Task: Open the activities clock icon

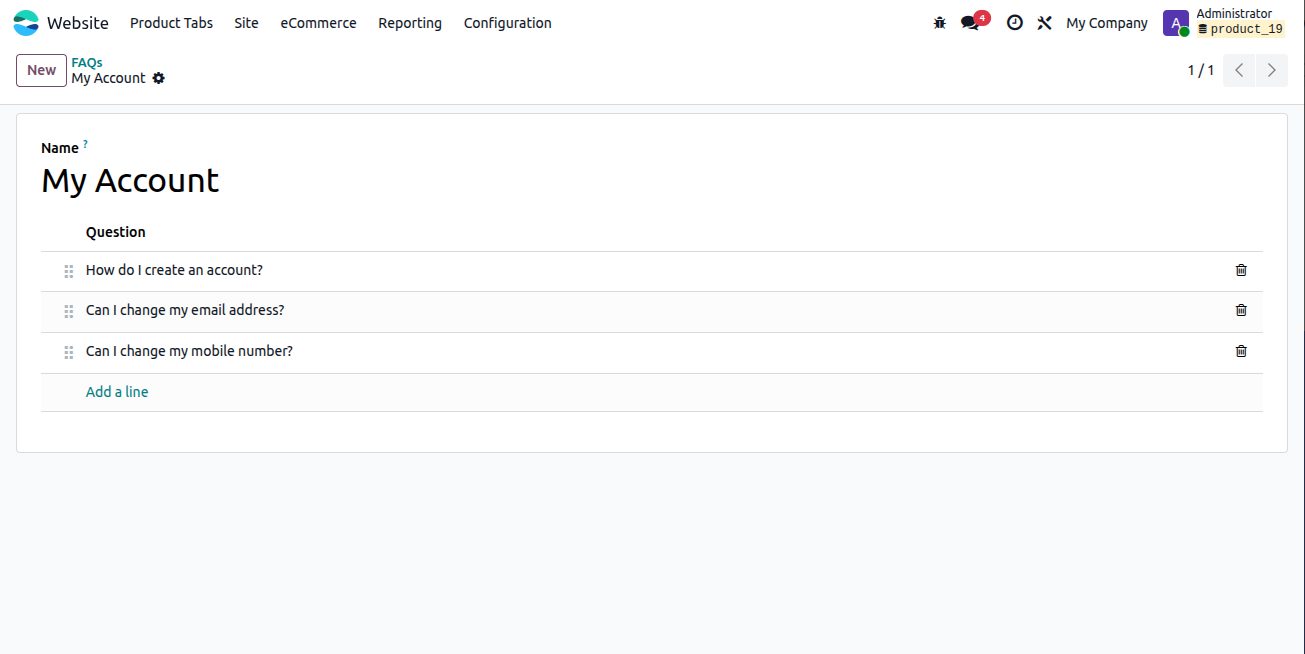Action: click(x=1015, y=23)
